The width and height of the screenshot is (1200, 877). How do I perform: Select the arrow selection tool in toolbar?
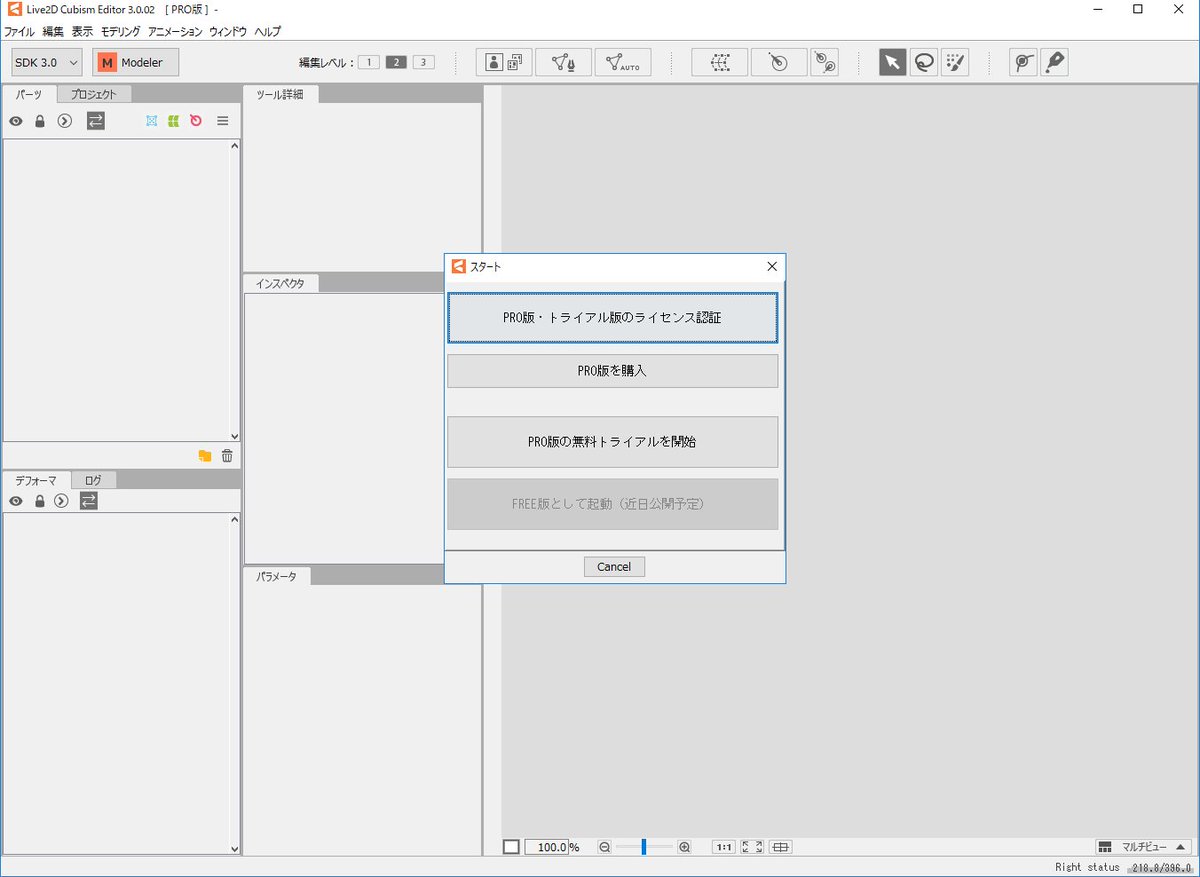tap(892, 62)
